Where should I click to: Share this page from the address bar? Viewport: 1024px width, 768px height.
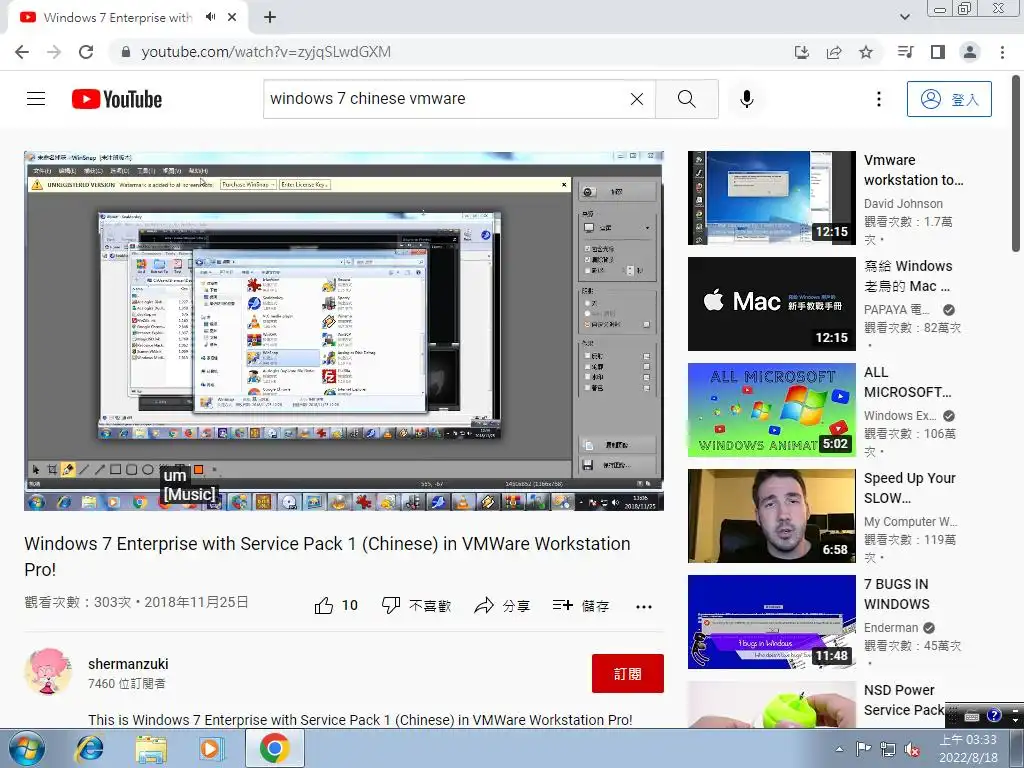(x=834, y=52)
